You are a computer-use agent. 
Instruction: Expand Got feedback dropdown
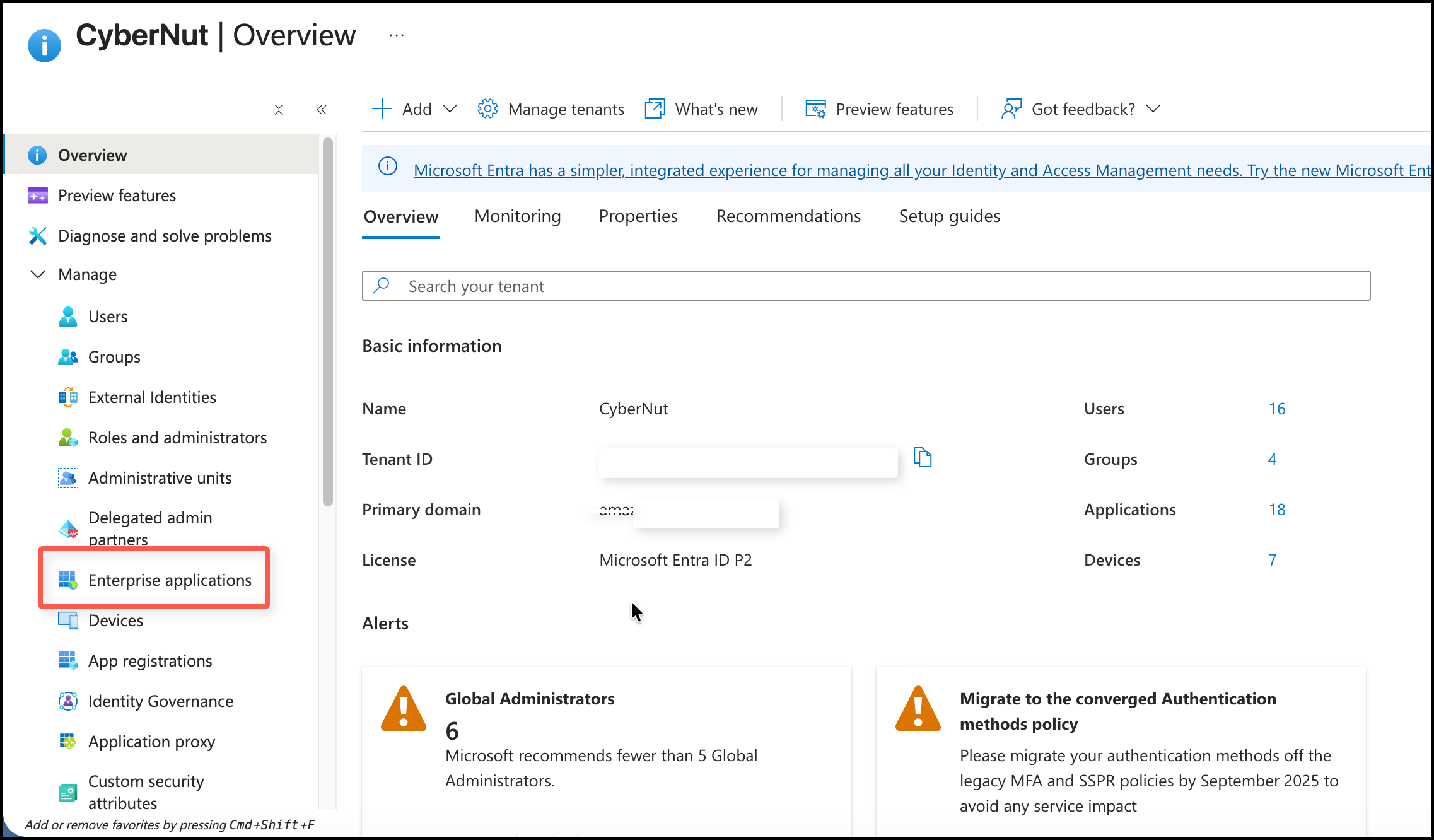click(x=1153, y=109)
